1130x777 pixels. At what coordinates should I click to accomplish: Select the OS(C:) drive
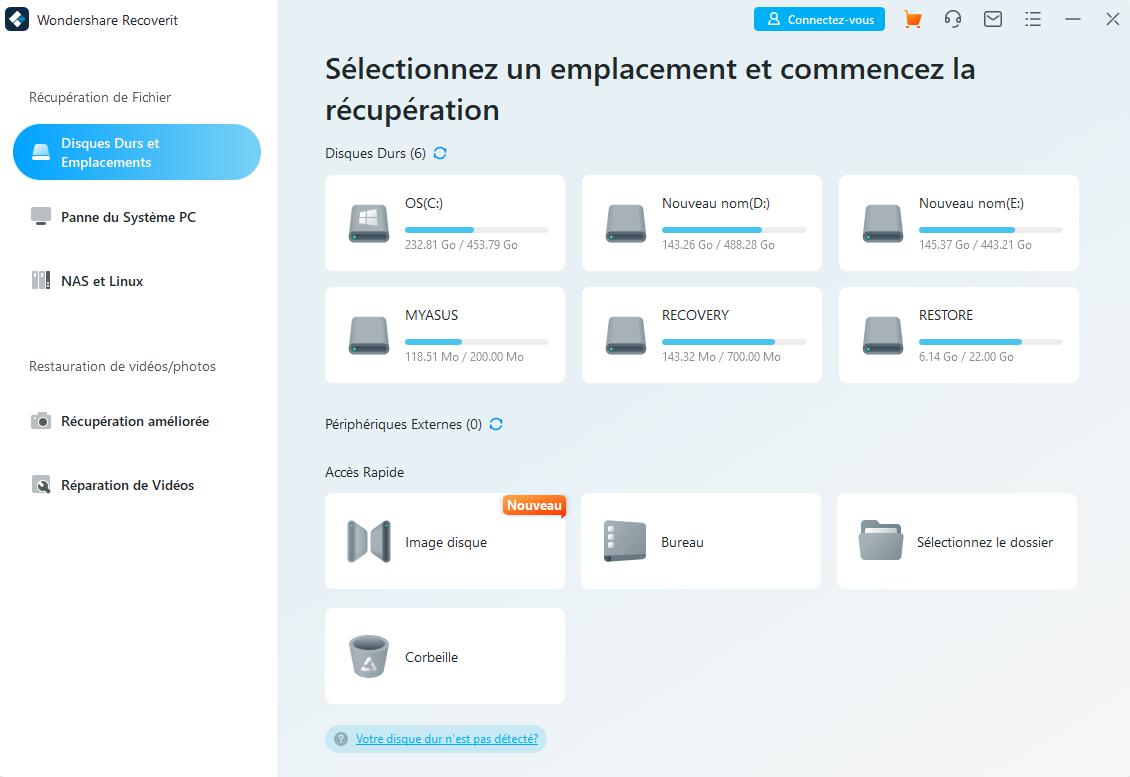coord(444,222)
